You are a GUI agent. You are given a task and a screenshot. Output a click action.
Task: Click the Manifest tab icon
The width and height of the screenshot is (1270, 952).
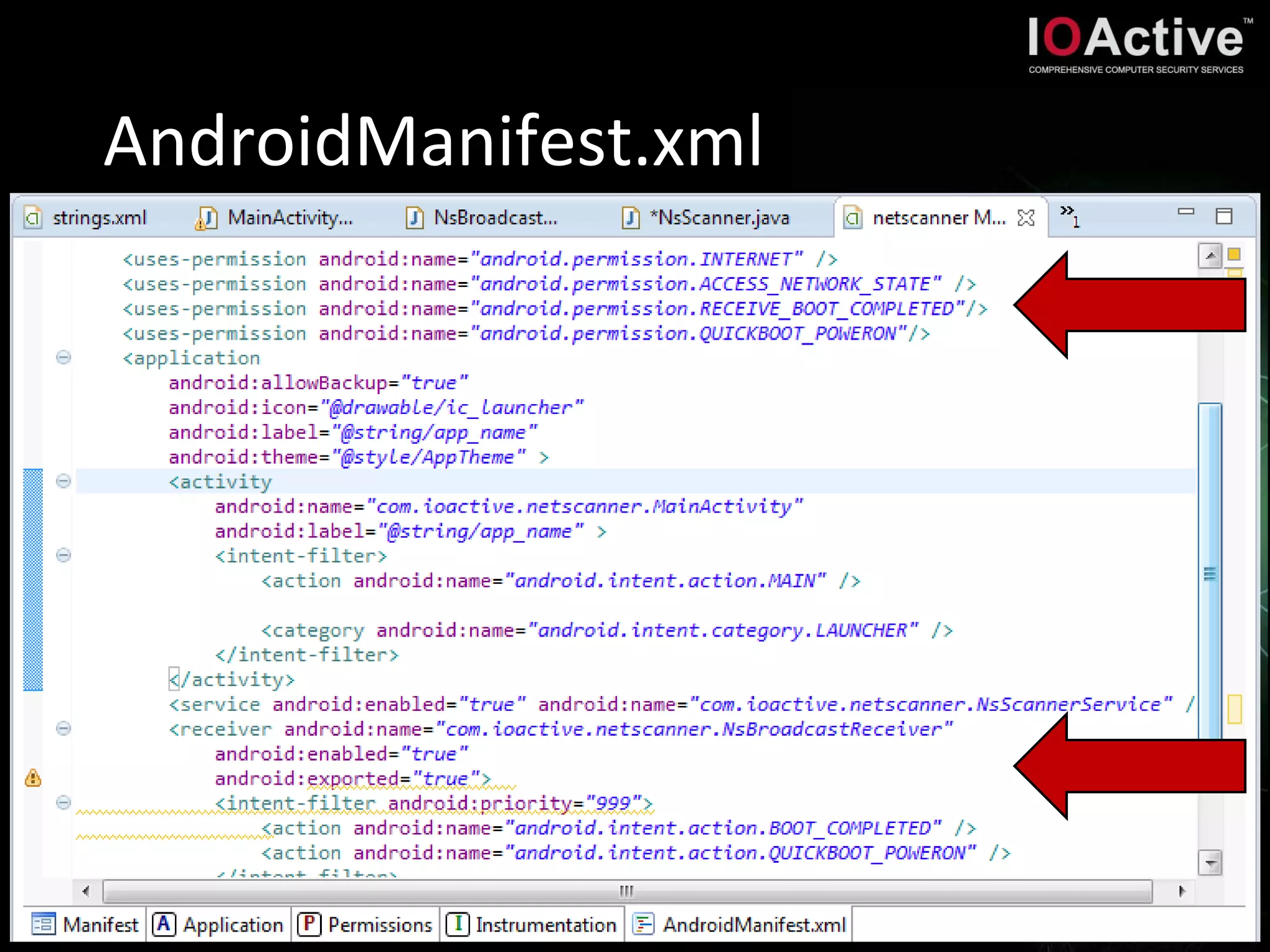43,925
